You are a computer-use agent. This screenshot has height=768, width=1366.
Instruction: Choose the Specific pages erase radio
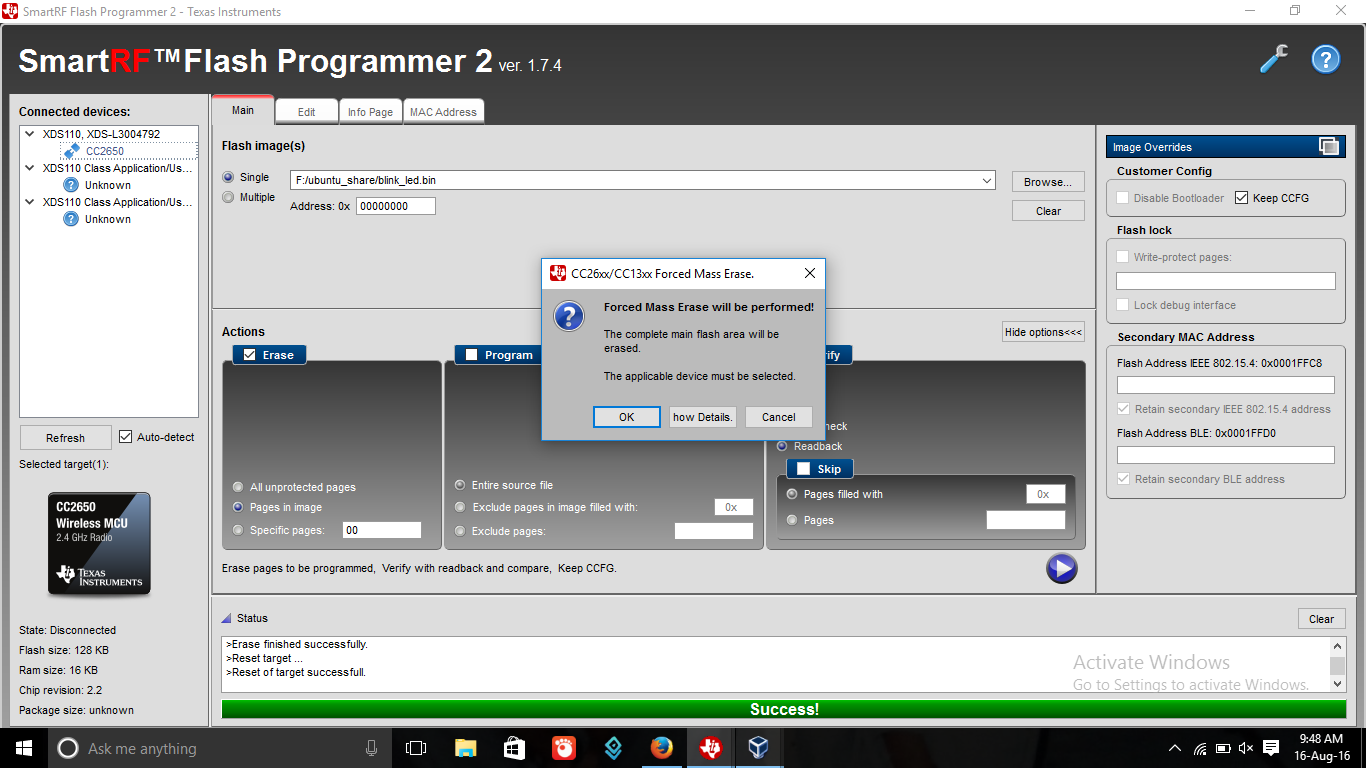click(238, 530)
